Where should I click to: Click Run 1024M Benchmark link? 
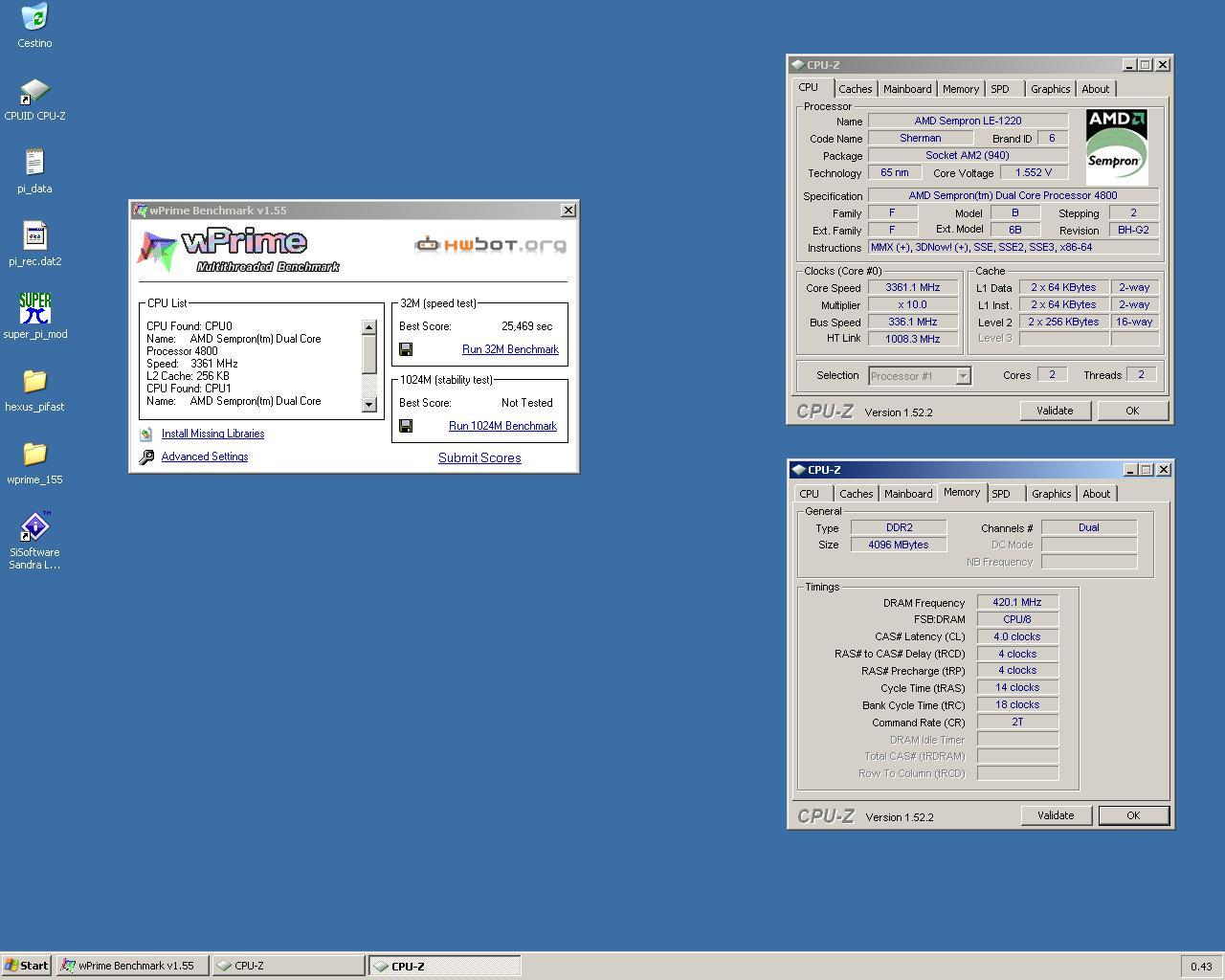502,426
